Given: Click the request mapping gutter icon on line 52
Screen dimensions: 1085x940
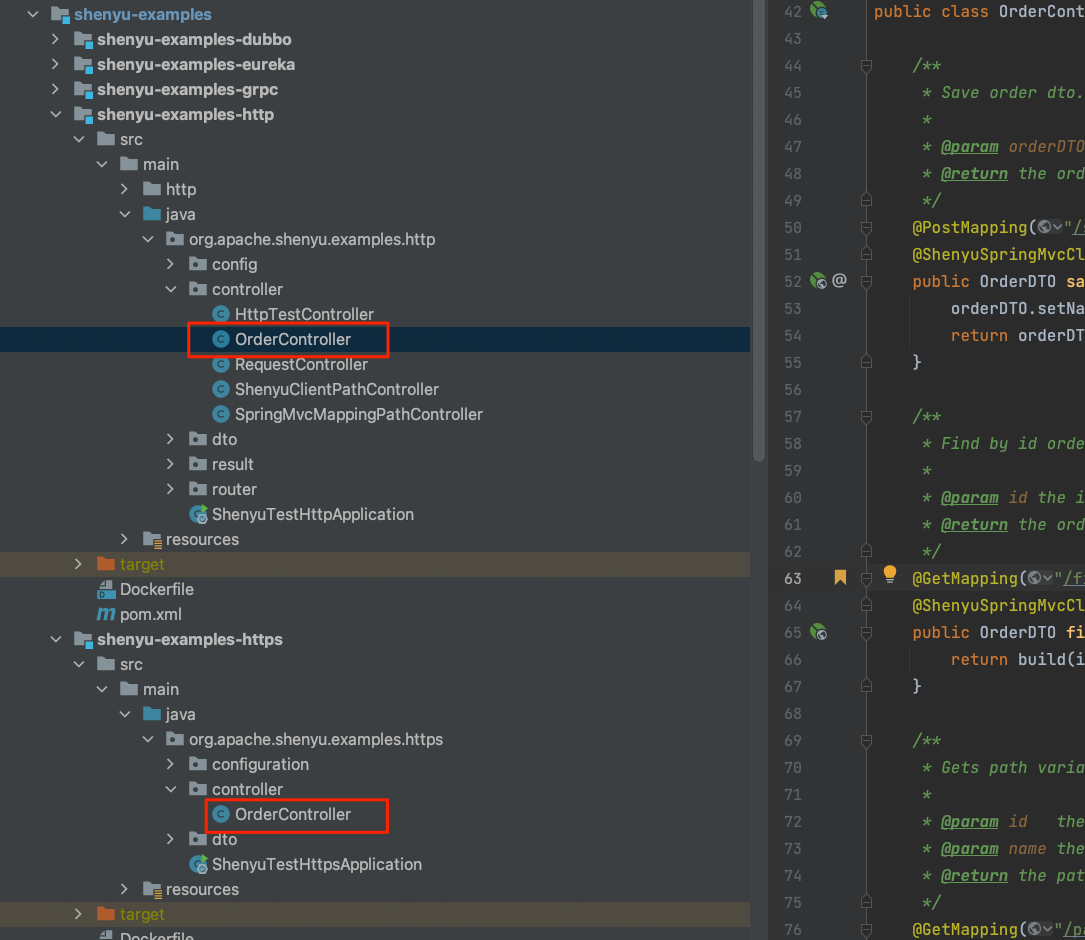Looking at the screenshot, I should tap(819, 280).
